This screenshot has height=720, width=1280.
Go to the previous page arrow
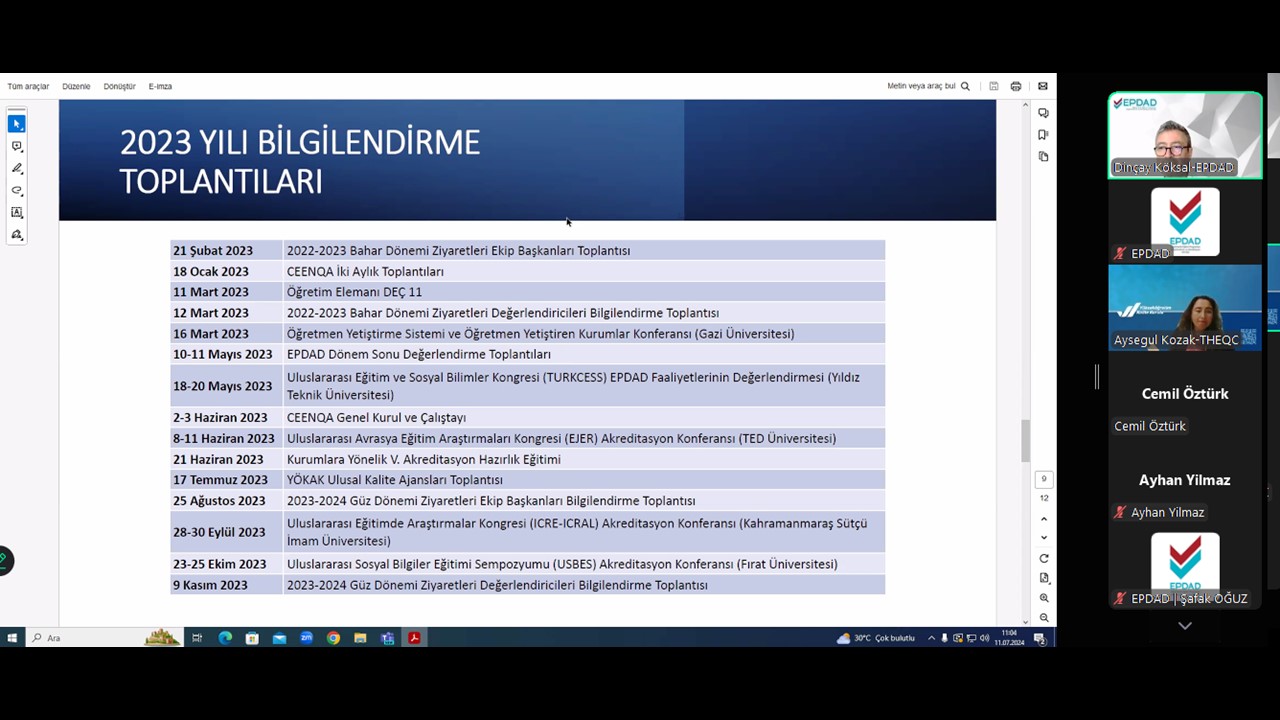pyautogui.click(x=1044, y=519)
